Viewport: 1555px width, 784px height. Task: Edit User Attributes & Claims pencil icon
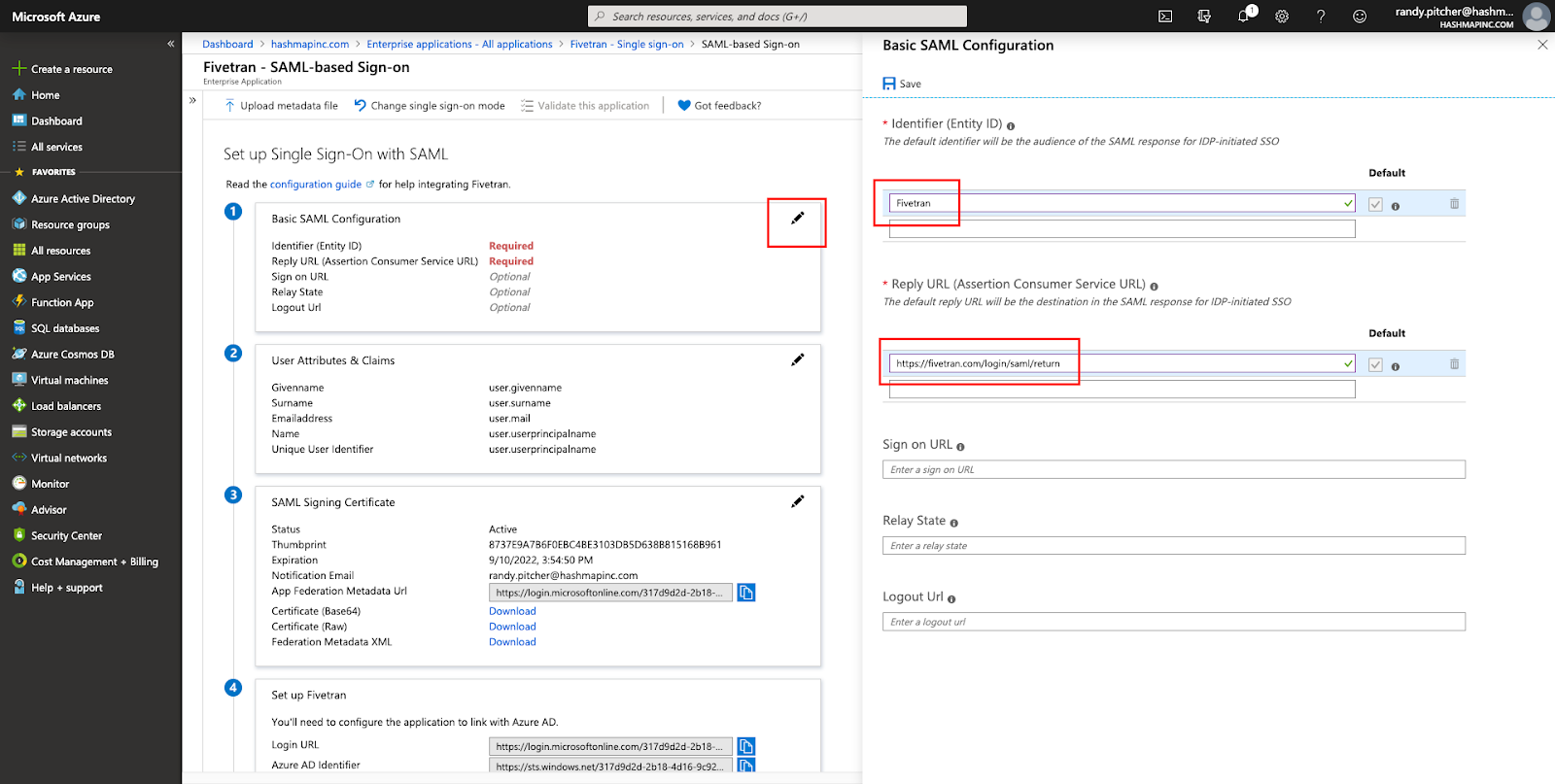(798, 360)
